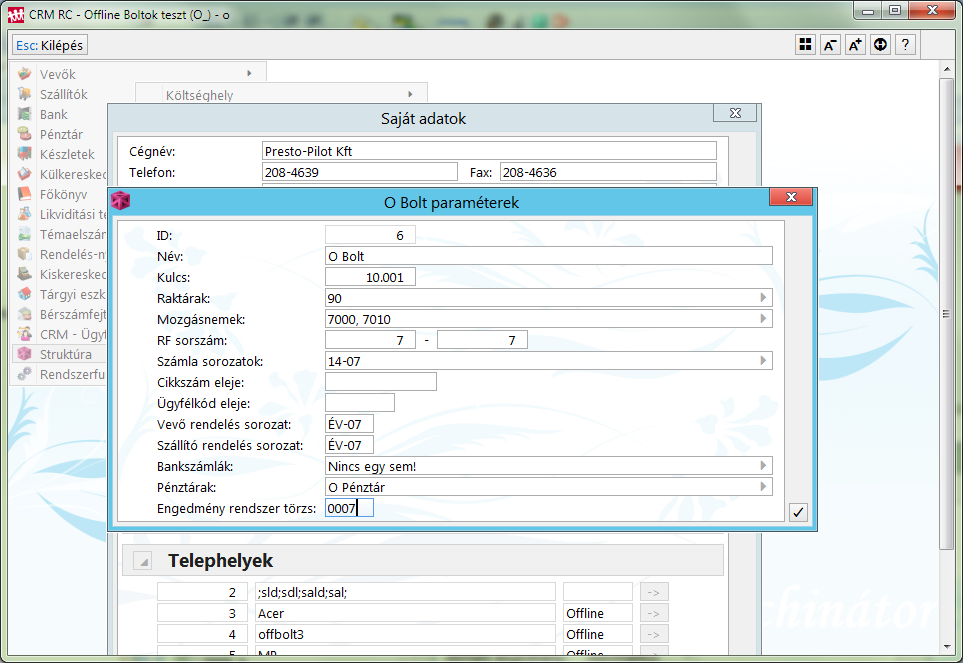The height and width of the screenshot is (663, 963).
Task: Expand the Raktárak selection arrow
Action: point(763,298)
